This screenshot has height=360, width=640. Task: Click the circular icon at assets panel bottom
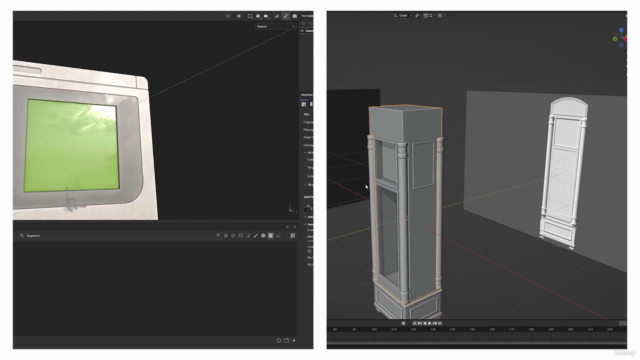pyautogui.click(x=279, y=340)
